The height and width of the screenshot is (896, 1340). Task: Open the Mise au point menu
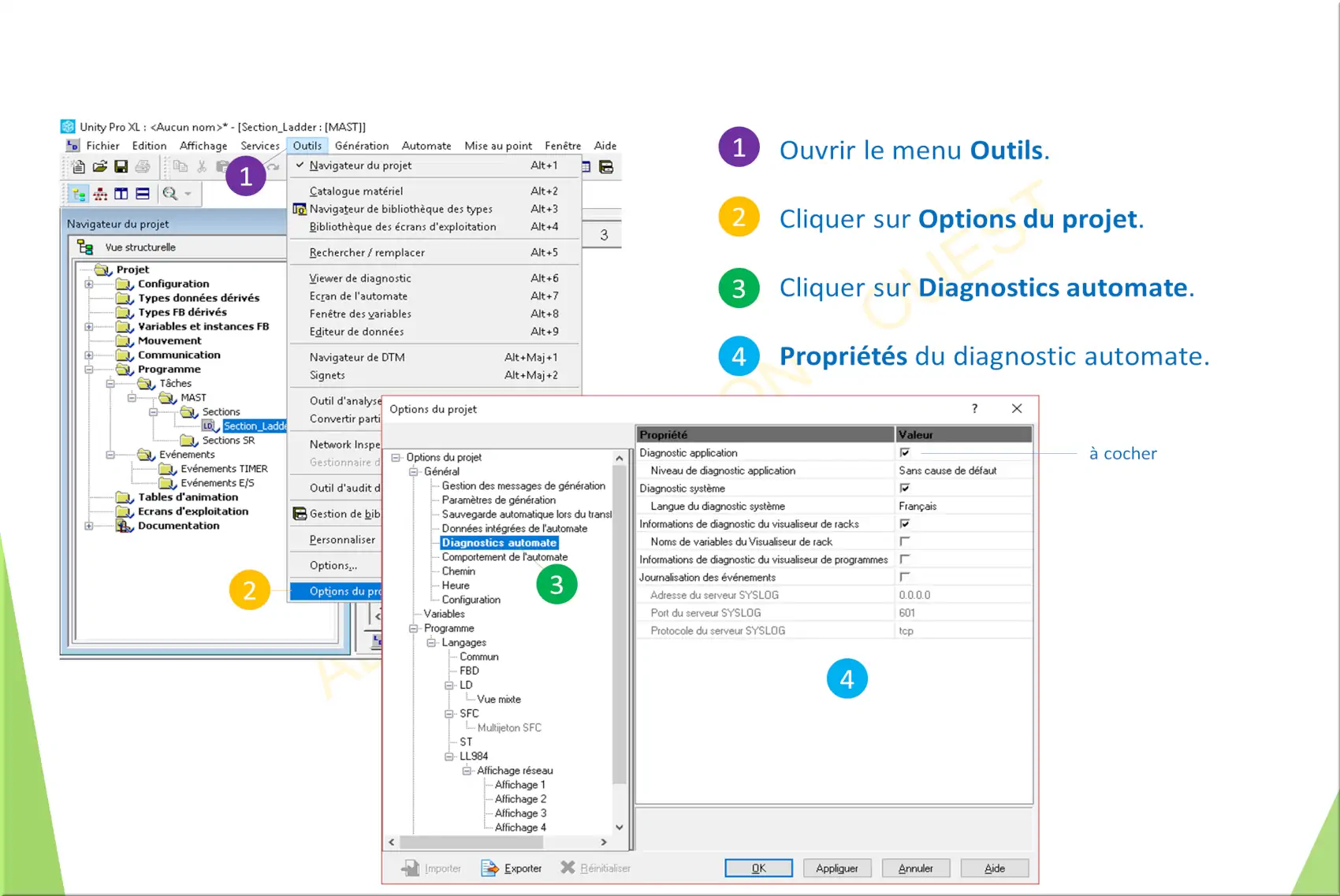tap(498, 146)
